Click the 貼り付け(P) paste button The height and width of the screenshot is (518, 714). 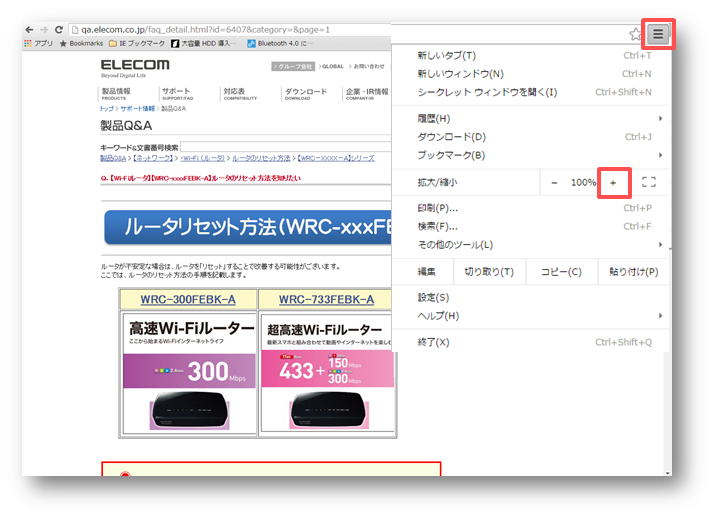tap(633, 272)
